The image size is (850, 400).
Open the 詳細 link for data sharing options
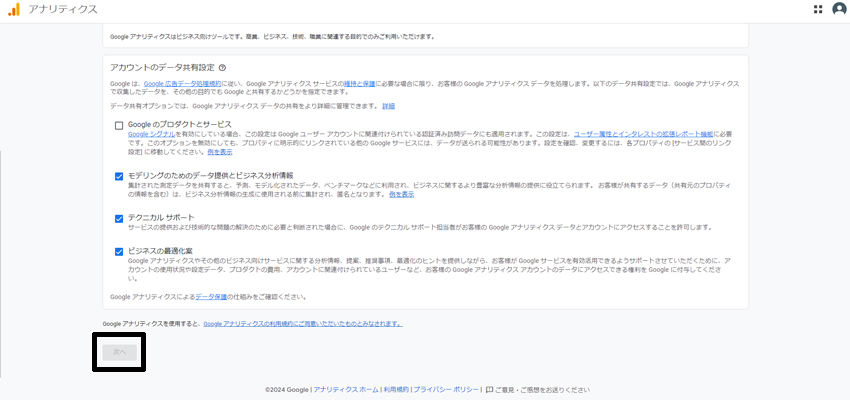(x=388, y=105)
